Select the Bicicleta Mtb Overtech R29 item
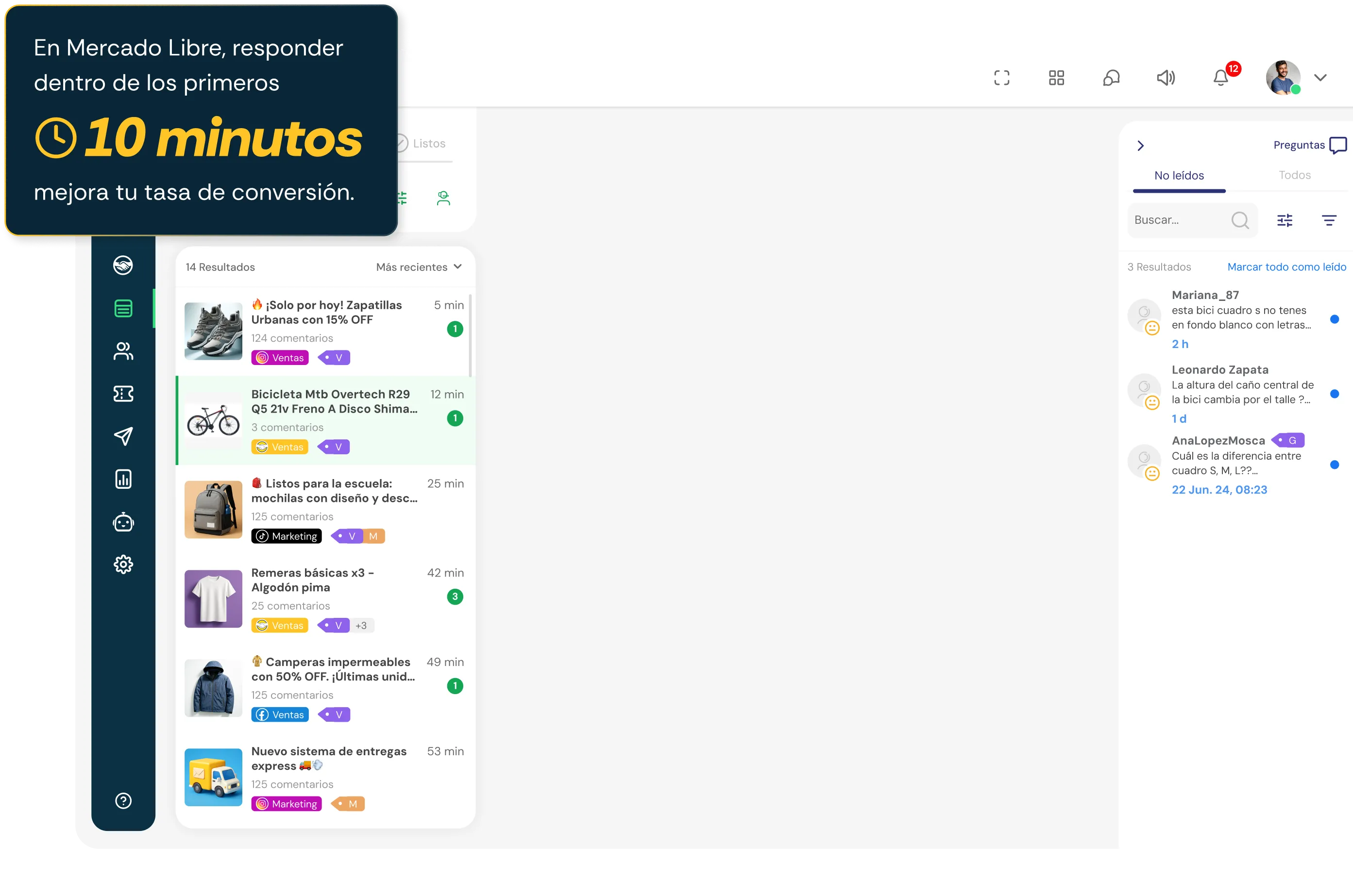Image resolution: width=1353 pixels, height=896 pixels. point(326,420)
